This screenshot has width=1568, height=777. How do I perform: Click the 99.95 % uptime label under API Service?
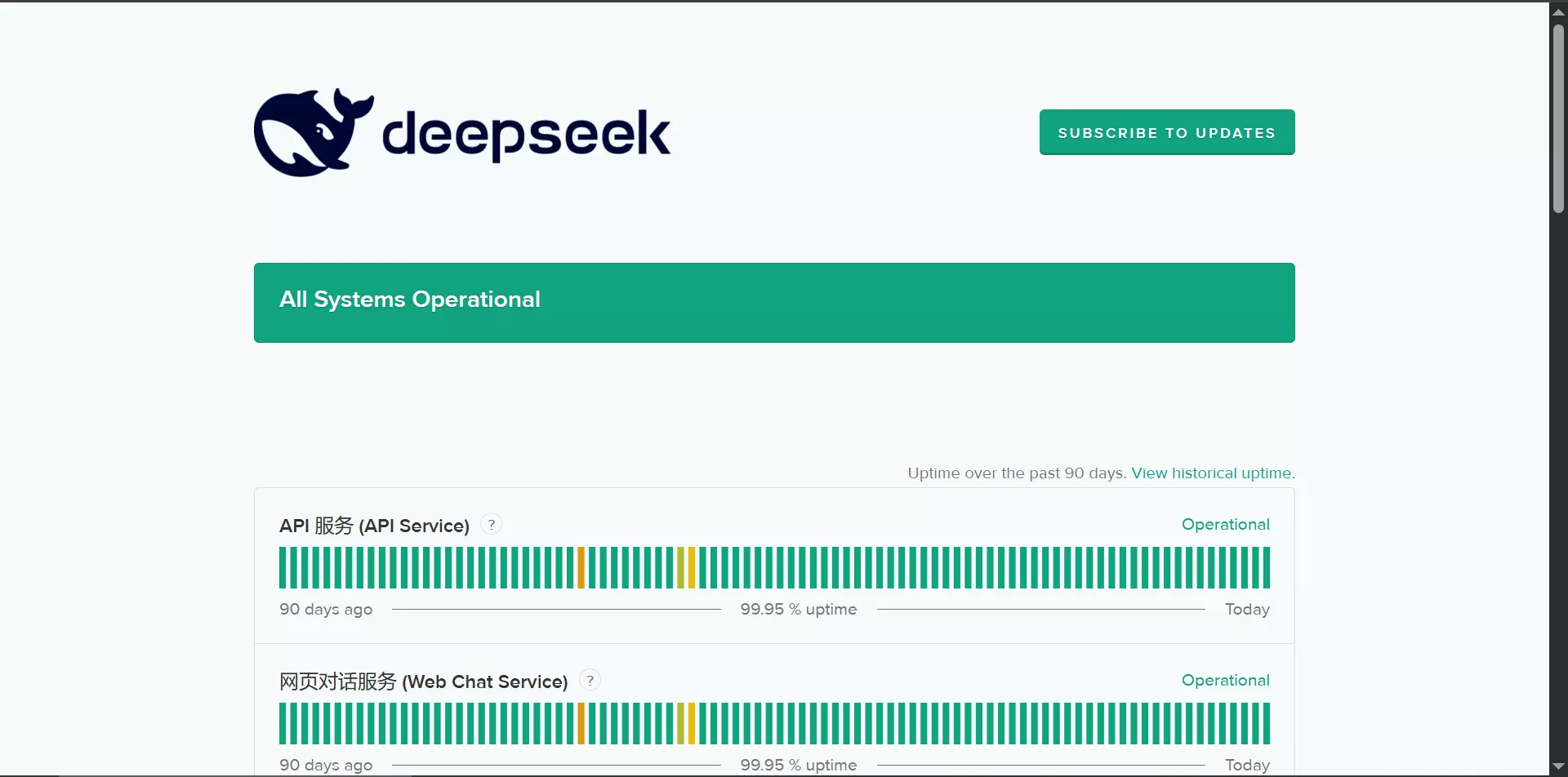[798, 608]
